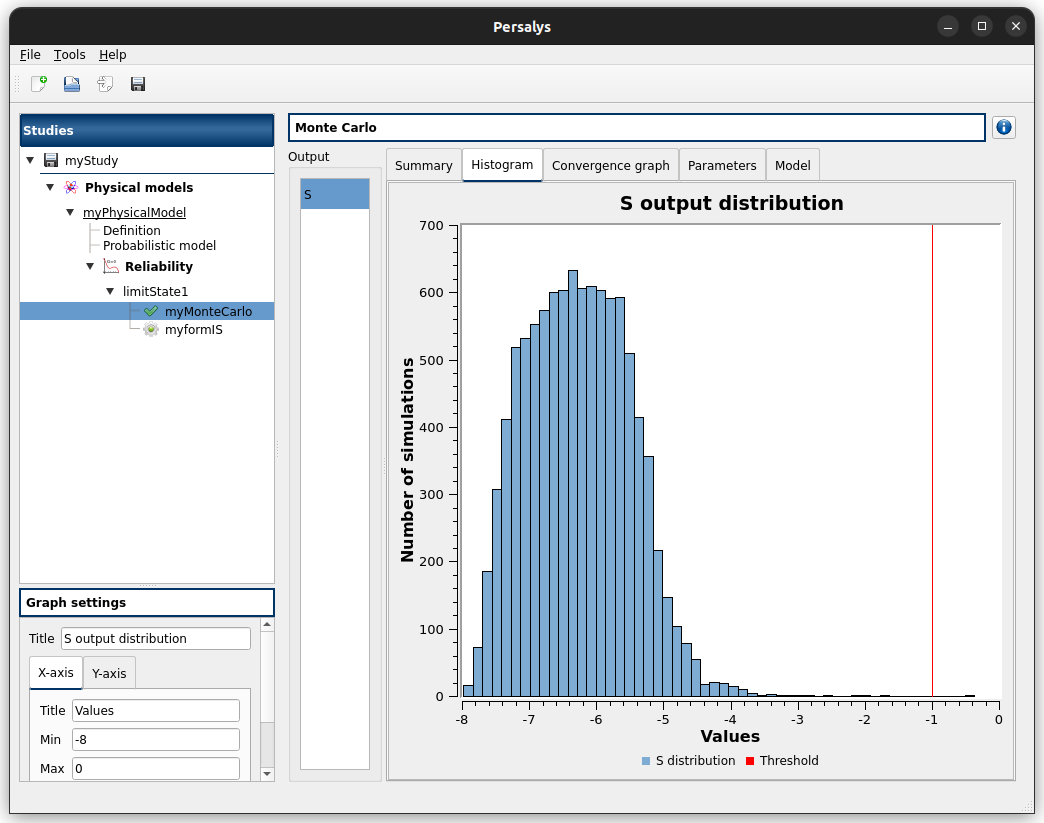The width and height of the screenshot is (1044, 823).
Task: Click the green checkmark beside myMonteCarlo
Action: pos(151,312)
